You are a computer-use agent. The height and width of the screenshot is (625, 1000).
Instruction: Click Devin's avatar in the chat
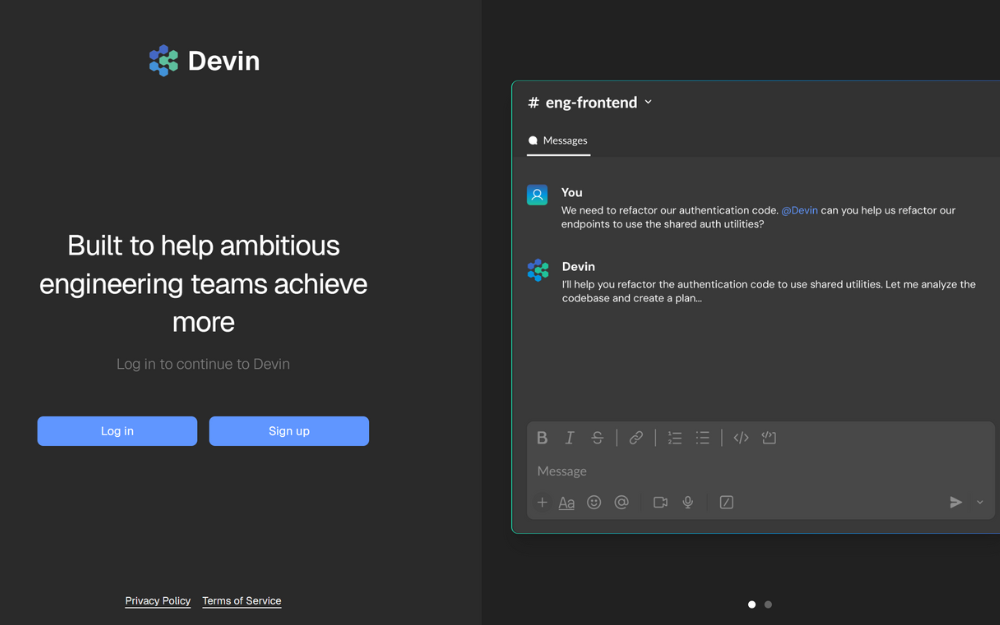coord(538,270)
